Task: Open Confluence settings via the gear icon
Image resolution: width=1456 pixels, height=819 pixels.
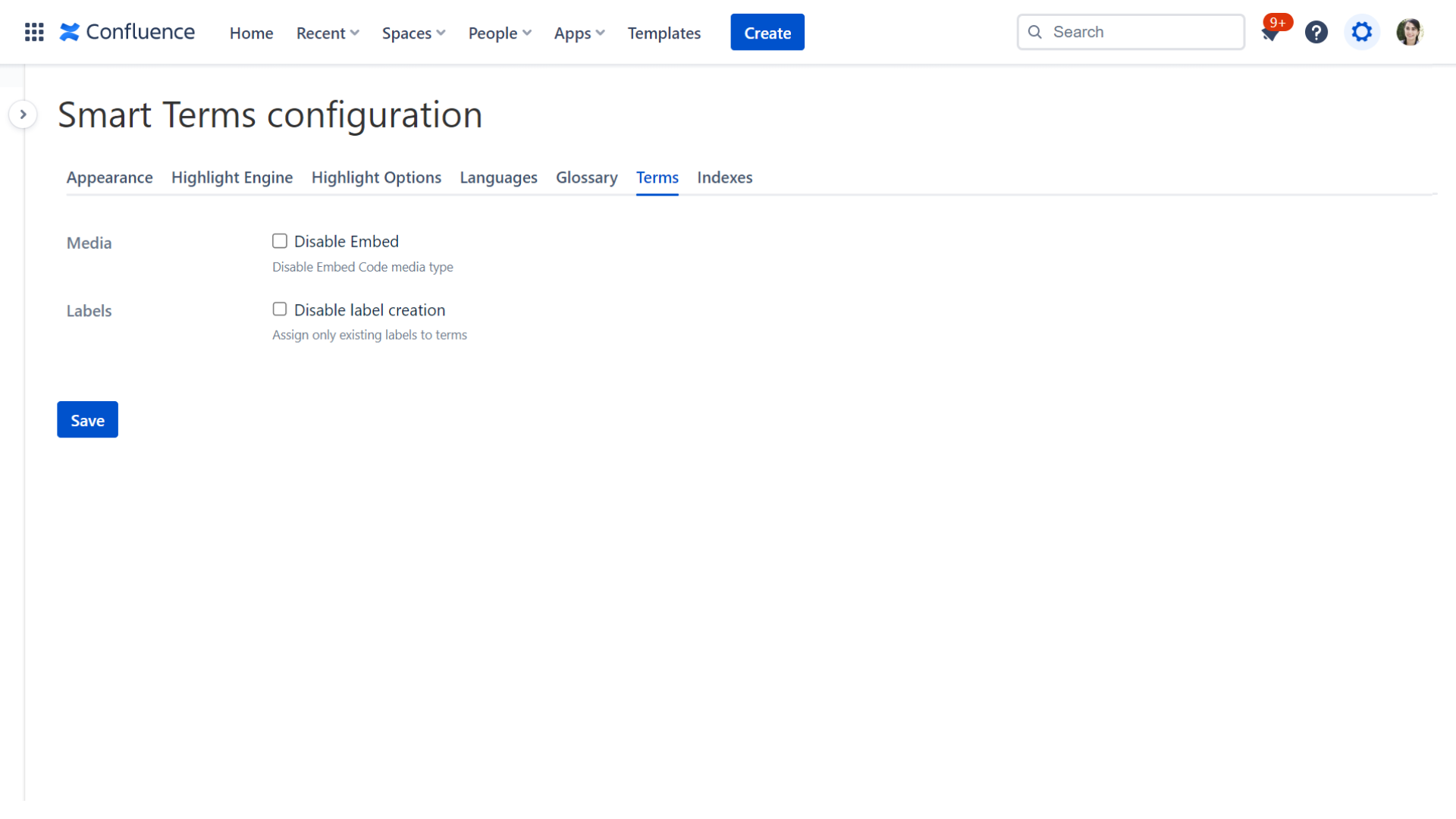Action: tap(1362, 32)
